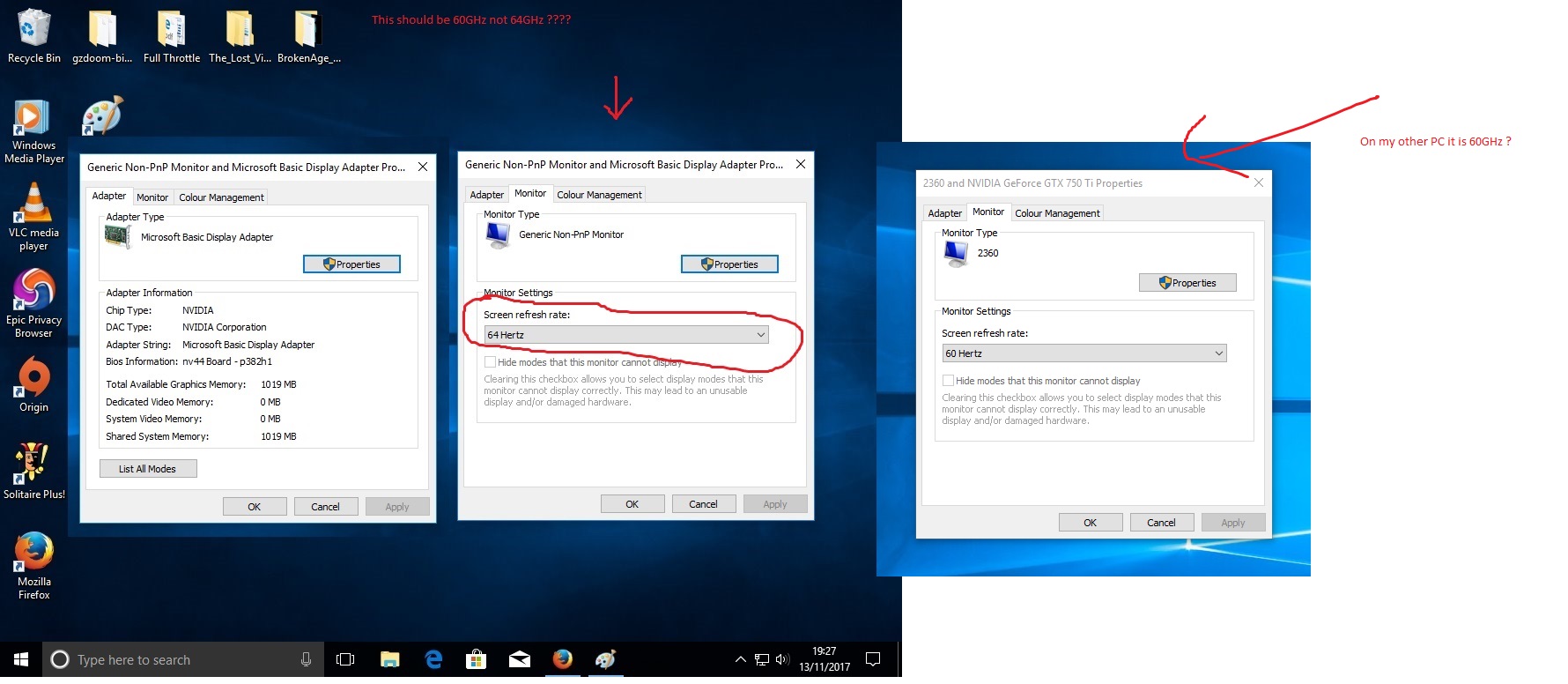Open the 60 Hertz refresh rate dropdown
Viewport: 1568px width, 684px height.
(1084, 353)
